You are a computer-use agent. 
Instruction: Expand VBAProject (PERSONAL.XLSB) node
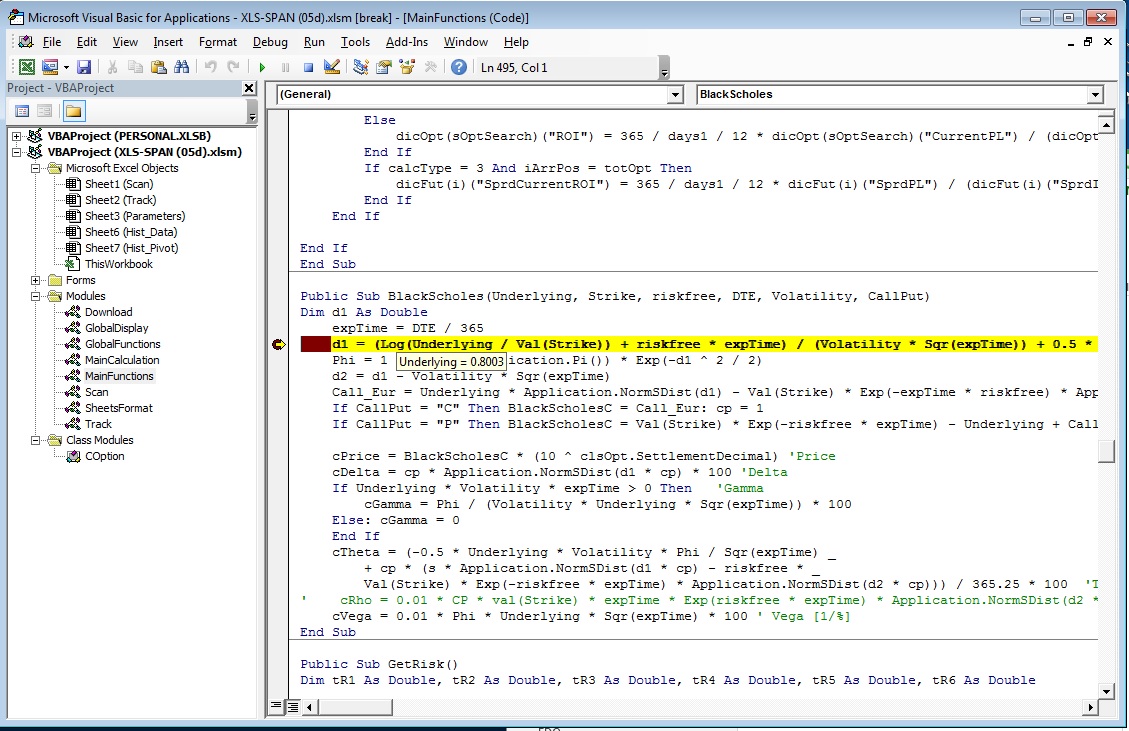17,135
